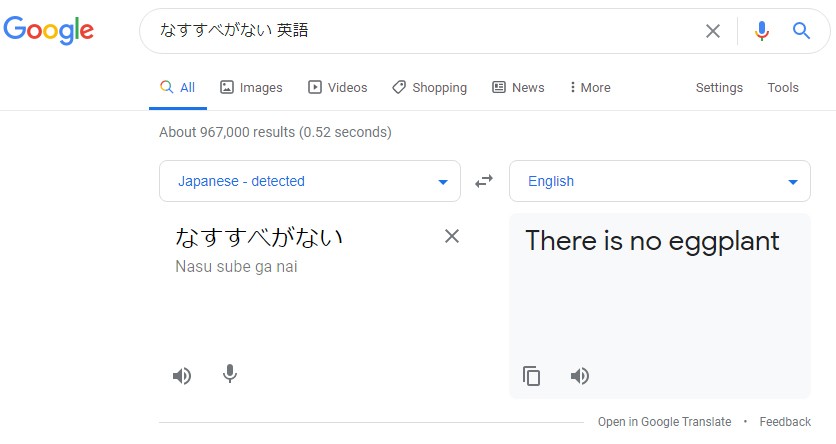Image resolution: width=836 pixels, height=444 pixels.
Task: Switch to the News tab
Action: coord(518,88)
